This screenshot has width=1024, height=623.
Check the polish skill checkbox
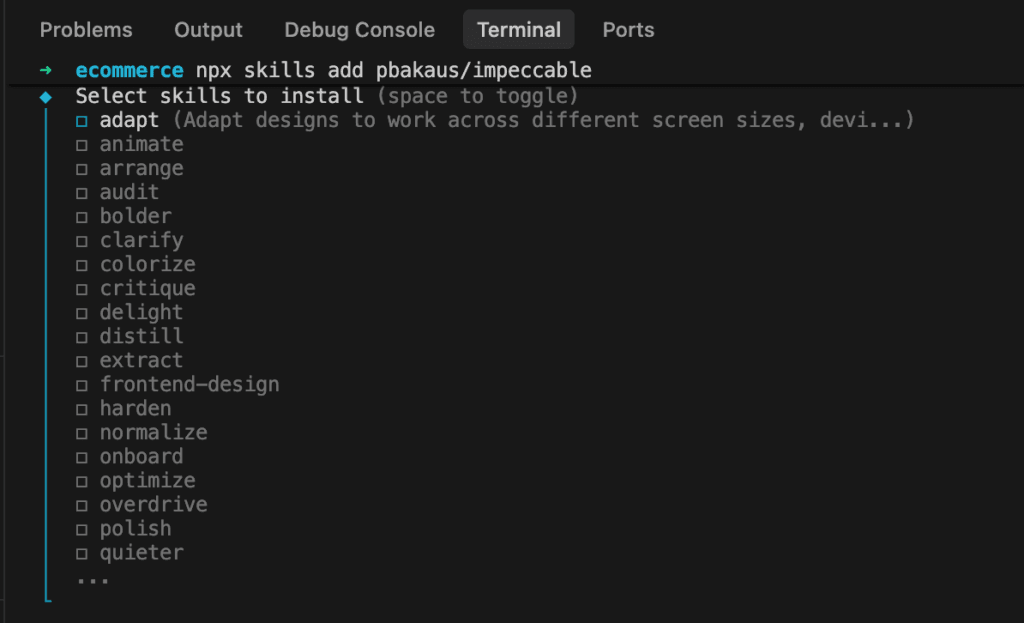(x=82, y=529)
